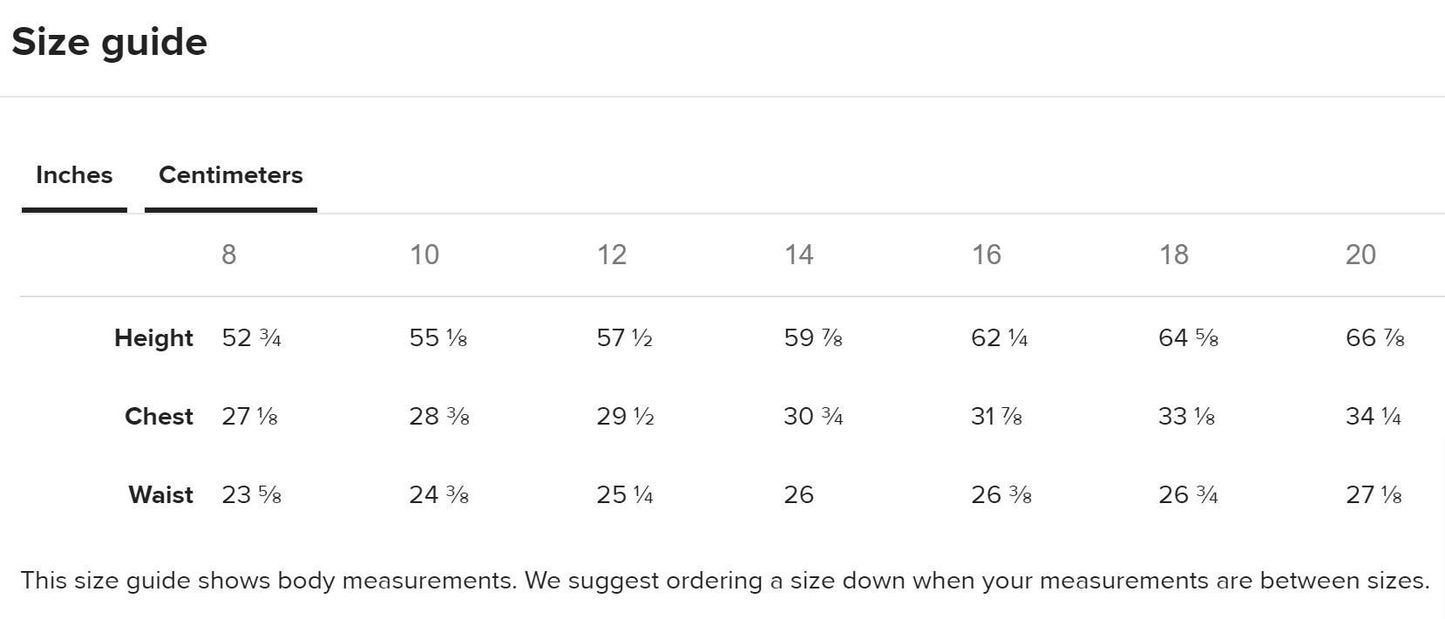Screen dimensions: 1445x619
Task: Switch to the Centimeters tab
Action: coord(230,175)
